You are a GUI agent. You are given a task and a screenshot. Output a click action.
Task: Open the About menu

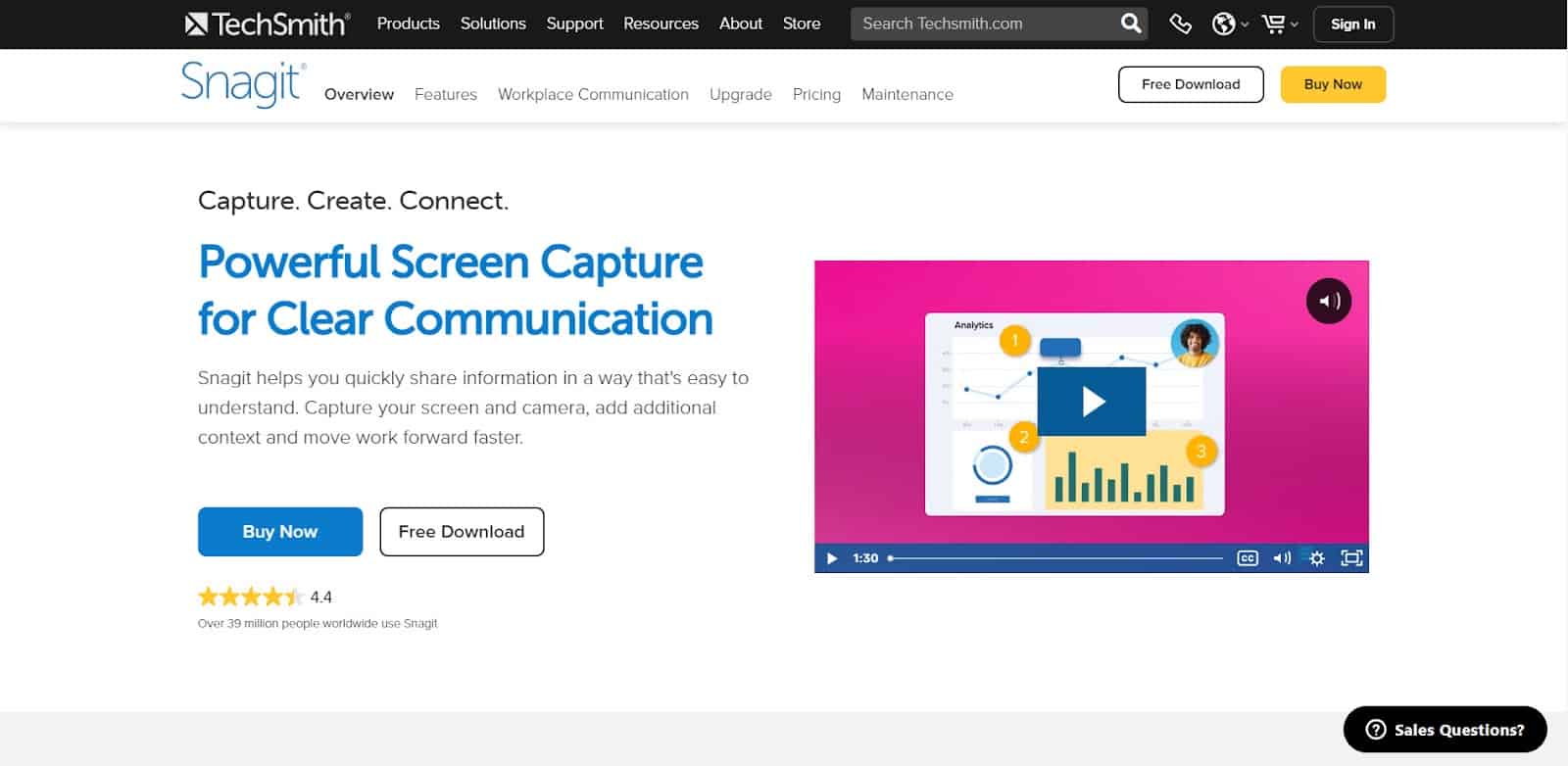point(741,24)
